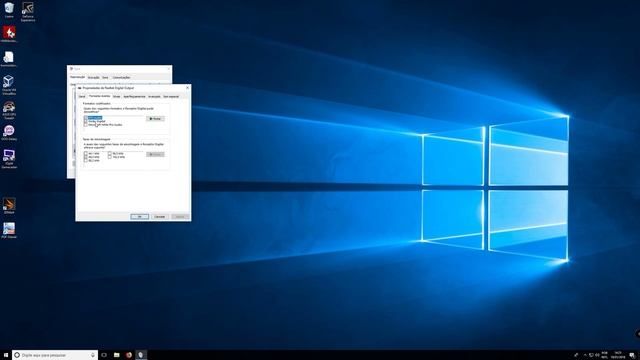The image size is (640, 360).
Task: Open the Action Center notifications icon
Action: tap(632, 355)
